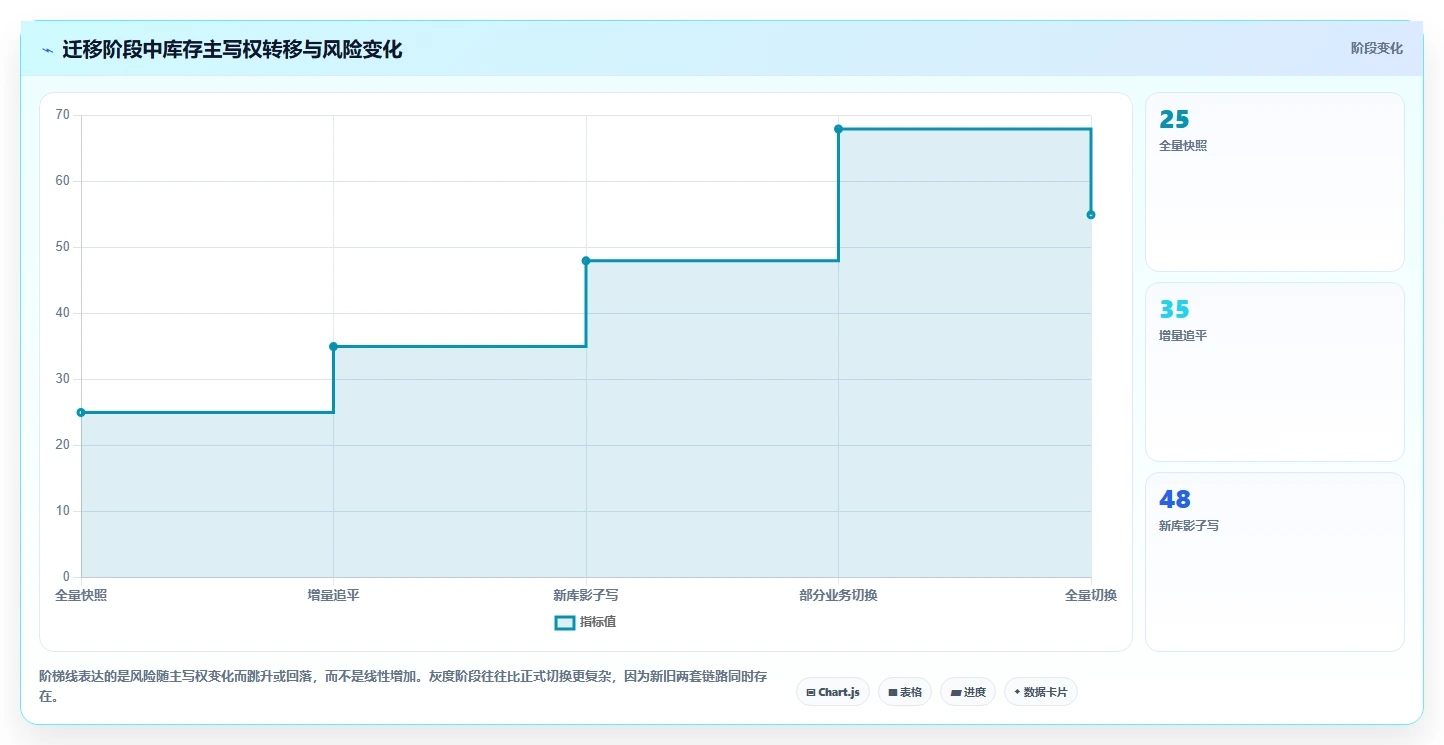The image size is (1444, 745).
Task: Click the data point at 全量快照 (25)
Action: (x=81, y=412)
